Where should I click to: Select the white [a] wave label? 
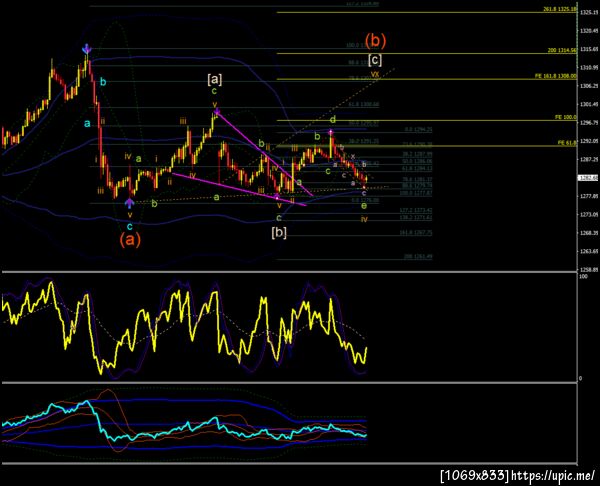214,79
